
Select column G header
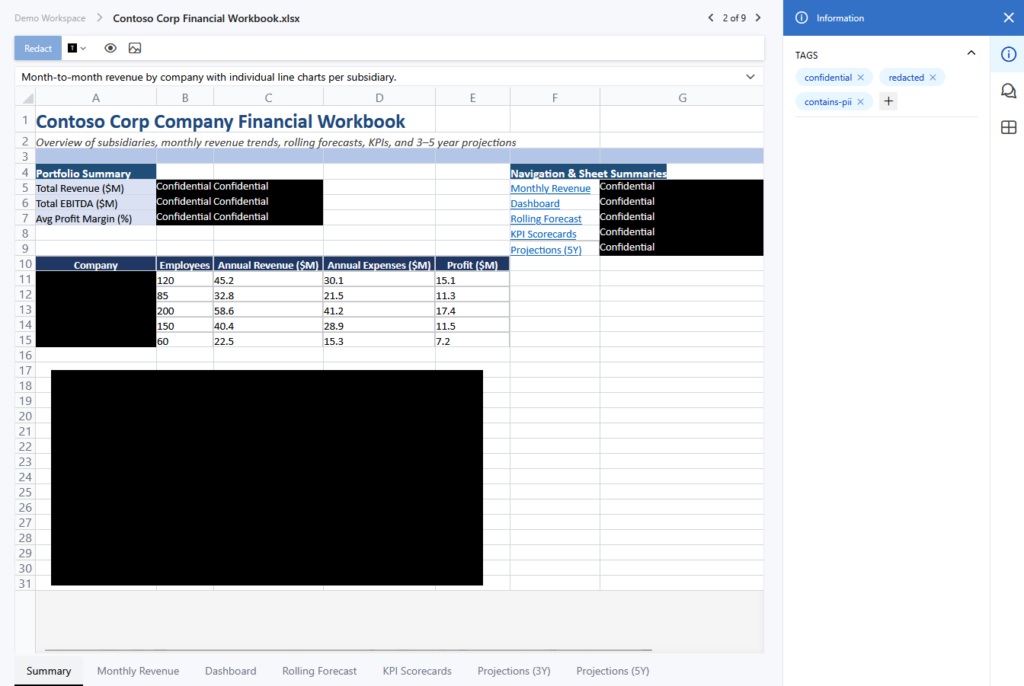tap(682, 98)
